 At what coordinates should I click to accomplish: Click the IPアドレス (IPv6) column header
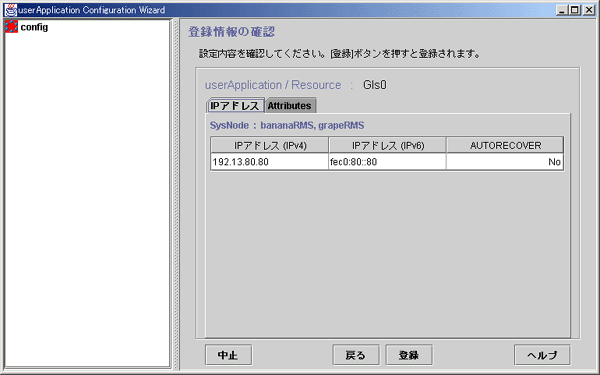tap(388, 145)
